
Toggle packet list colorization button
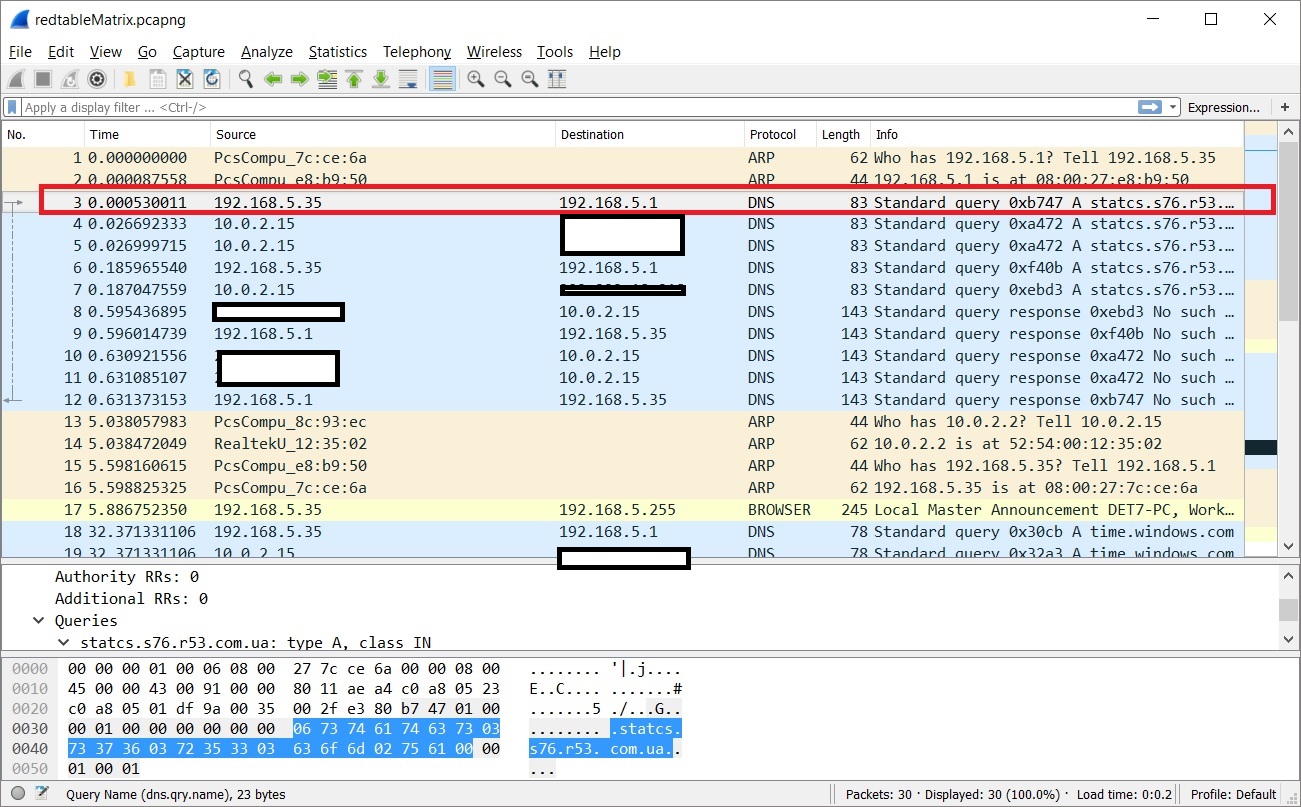point(442,79)
